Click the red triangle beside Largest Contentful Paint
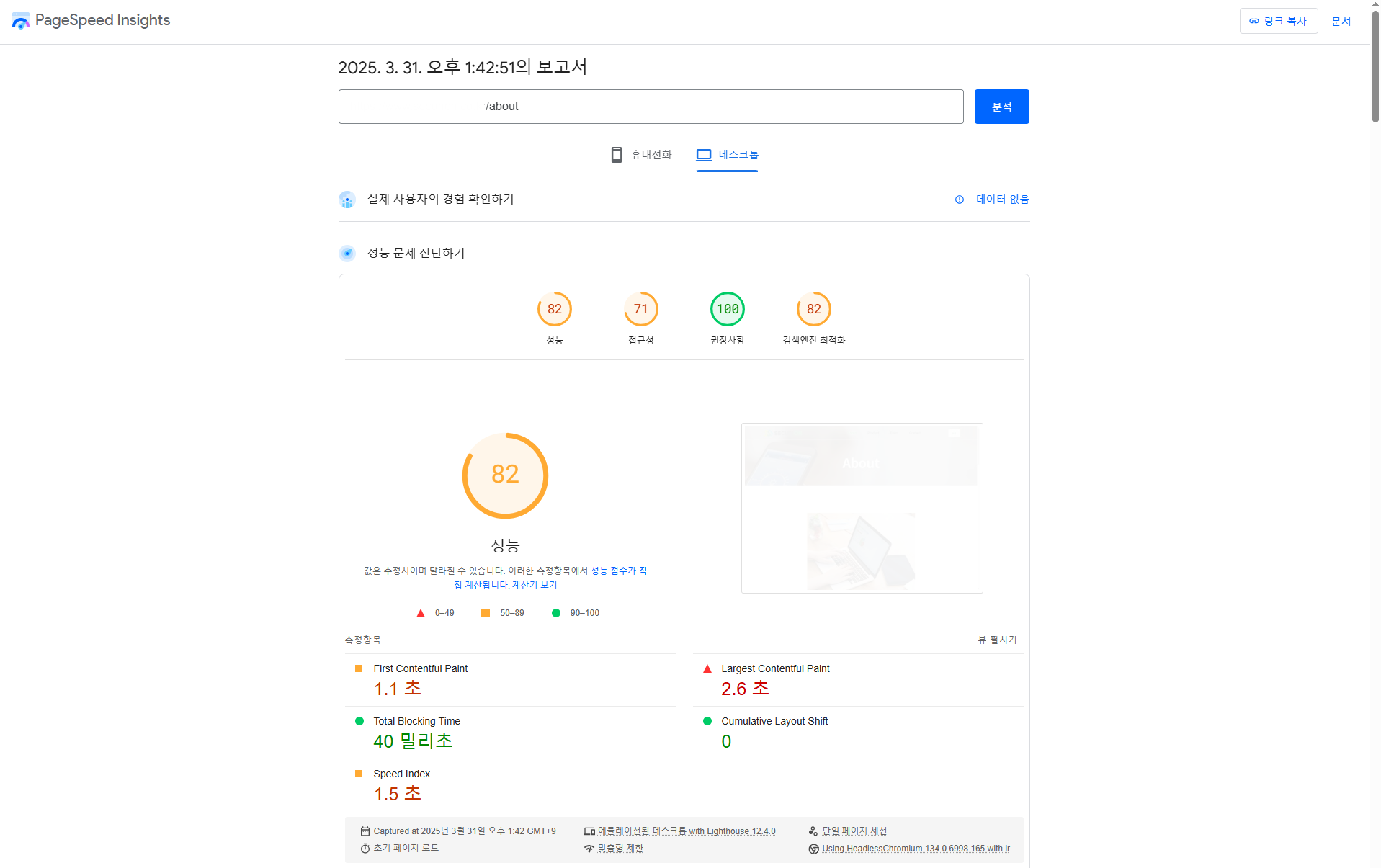Screen dimensions: 1381x868 click(x=707, y=668)
